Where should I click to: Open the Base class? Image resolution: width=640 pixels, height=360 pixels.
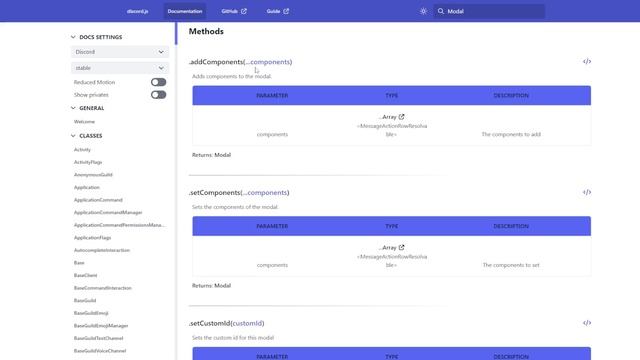click(79, 263)
